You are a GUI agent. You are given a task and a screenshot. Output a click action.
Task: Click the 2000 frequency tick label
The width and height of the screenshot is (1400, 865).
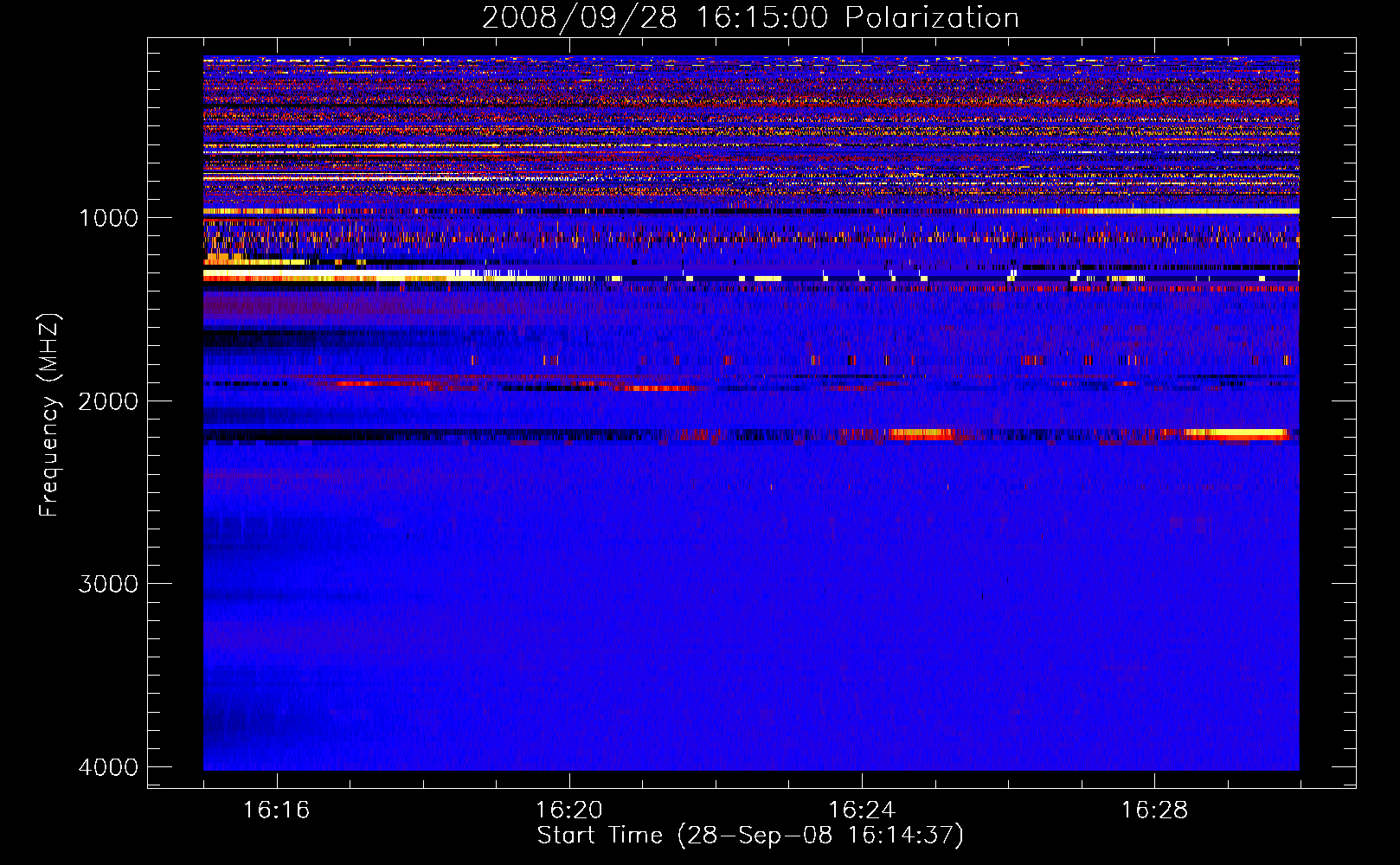coord(108,400)
